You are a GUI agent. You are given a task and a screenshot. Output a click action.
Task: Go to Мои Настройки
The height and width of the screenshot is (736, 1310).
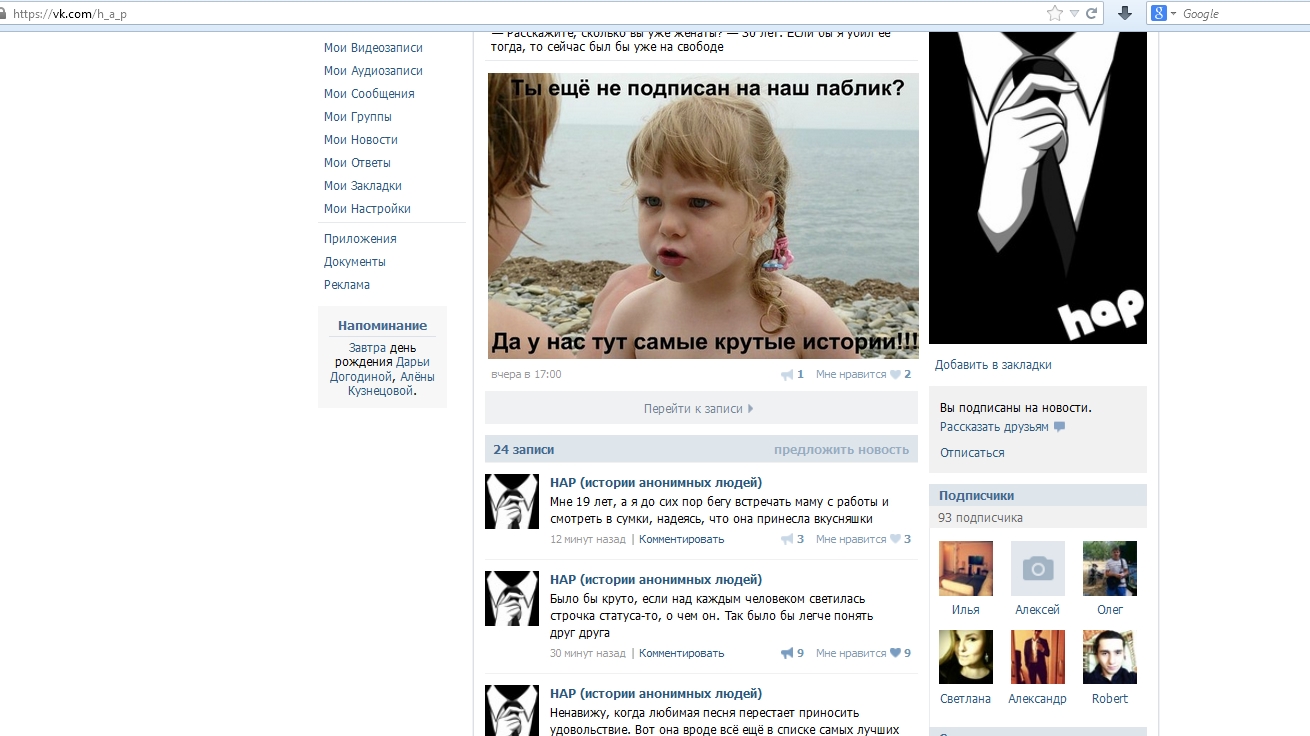pyautogui.click(x=367, y=209)
